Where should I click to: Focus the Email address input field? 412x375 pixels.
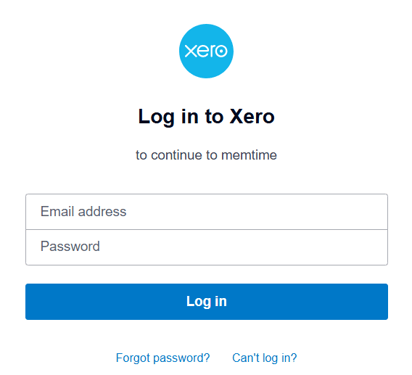(206, 212)
